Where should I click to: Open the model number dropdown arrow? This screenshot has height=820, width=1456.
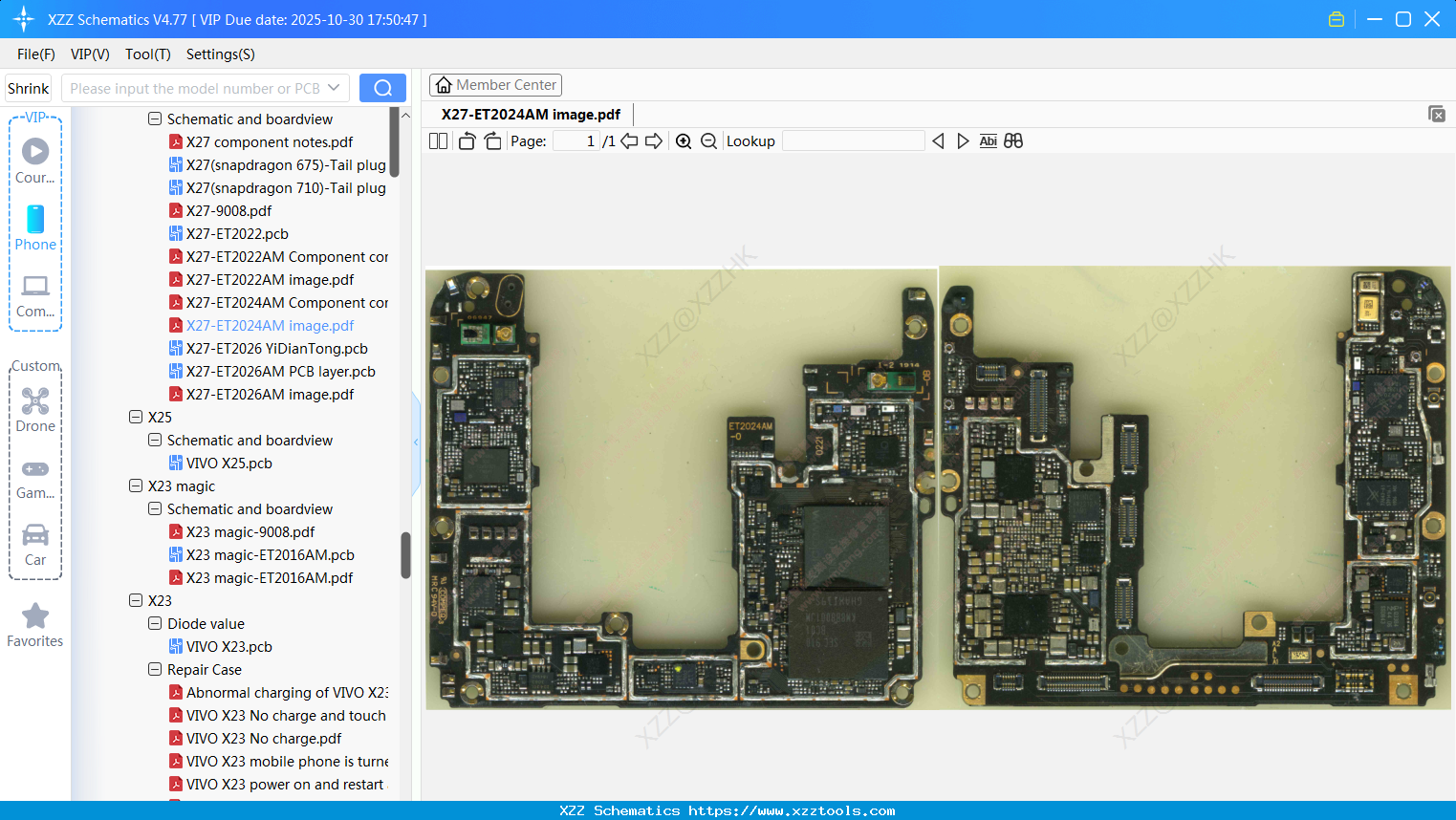[x=334, y=88]
